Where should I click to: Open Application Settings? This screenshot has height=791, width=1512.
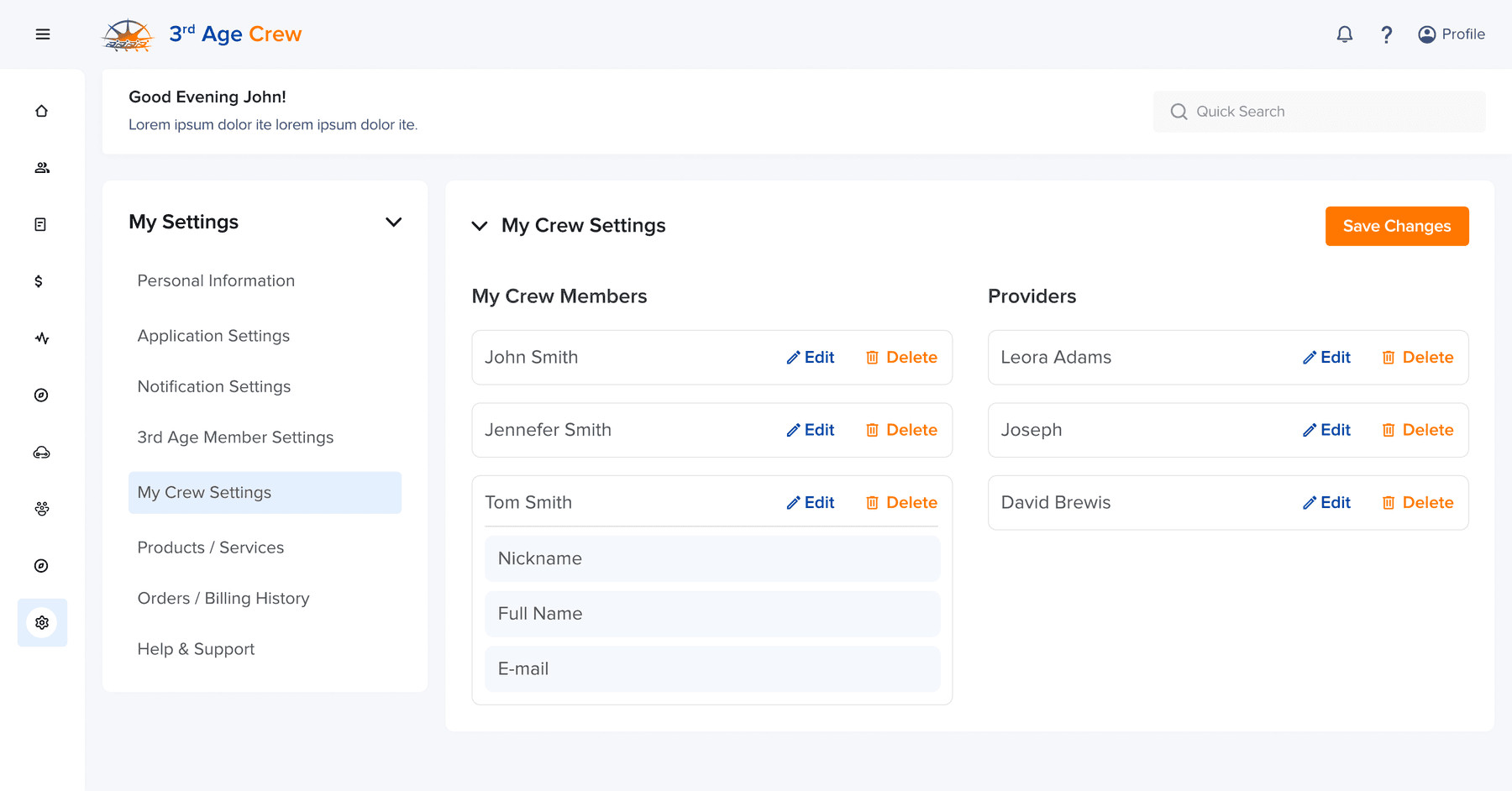click(x=213, y=336)
